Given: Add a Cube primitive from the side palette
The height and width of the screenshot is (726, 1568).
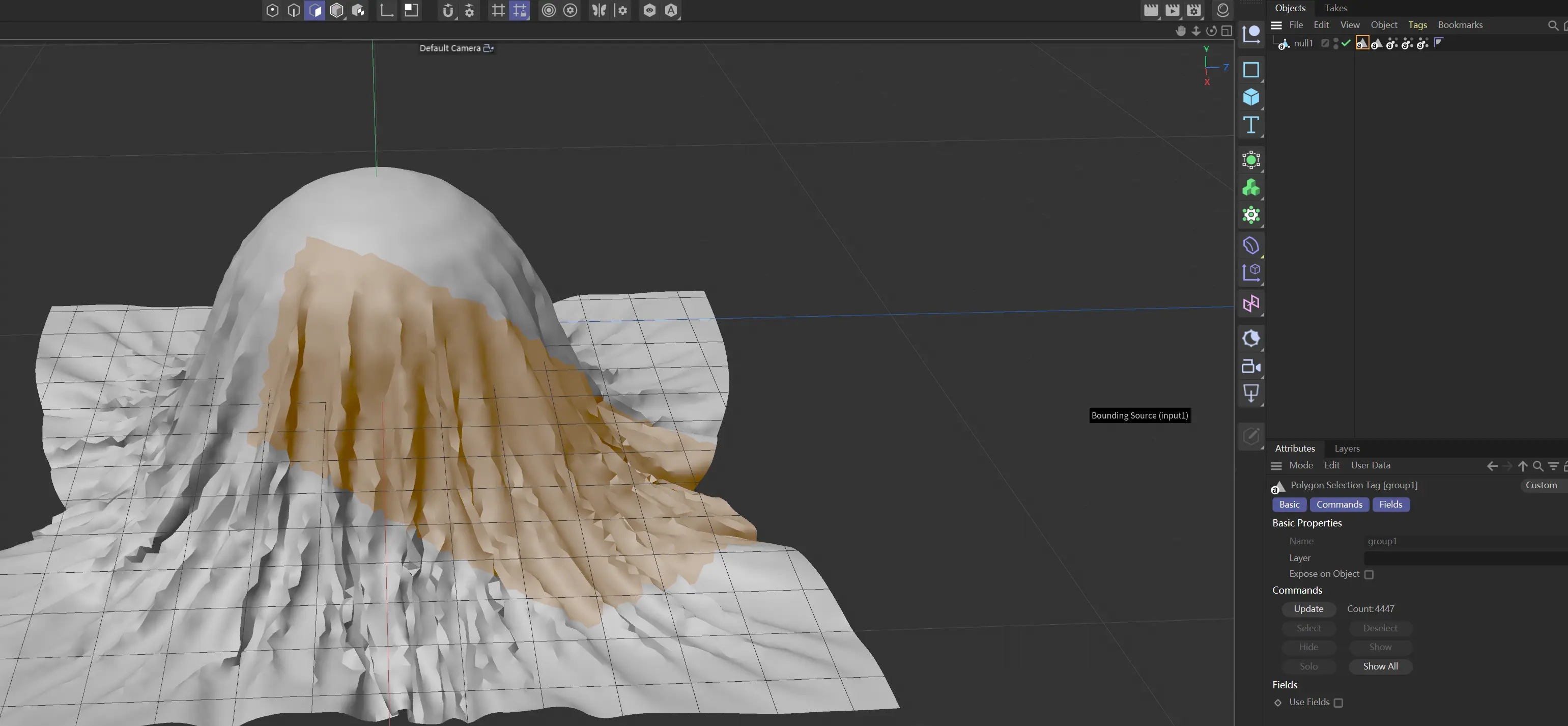Looking at the screenshot, I should (1251, 97).
